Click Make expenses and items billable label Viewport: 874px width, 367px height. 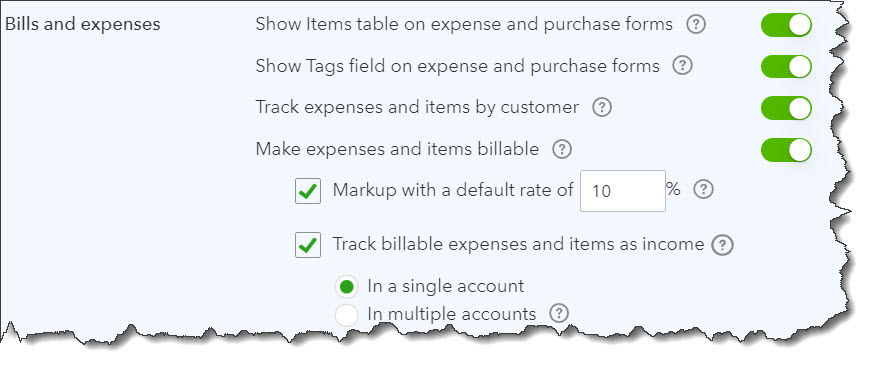coord(397,149)
